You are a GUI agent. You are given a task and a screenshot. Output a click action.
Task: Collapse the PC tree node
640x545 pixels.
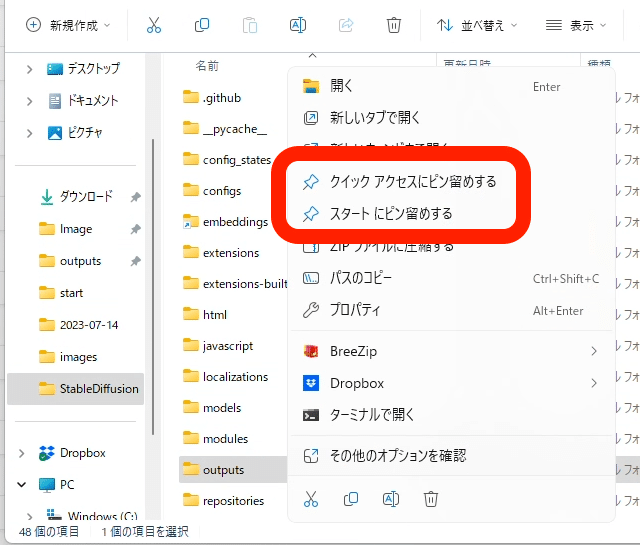coord(21,485)
